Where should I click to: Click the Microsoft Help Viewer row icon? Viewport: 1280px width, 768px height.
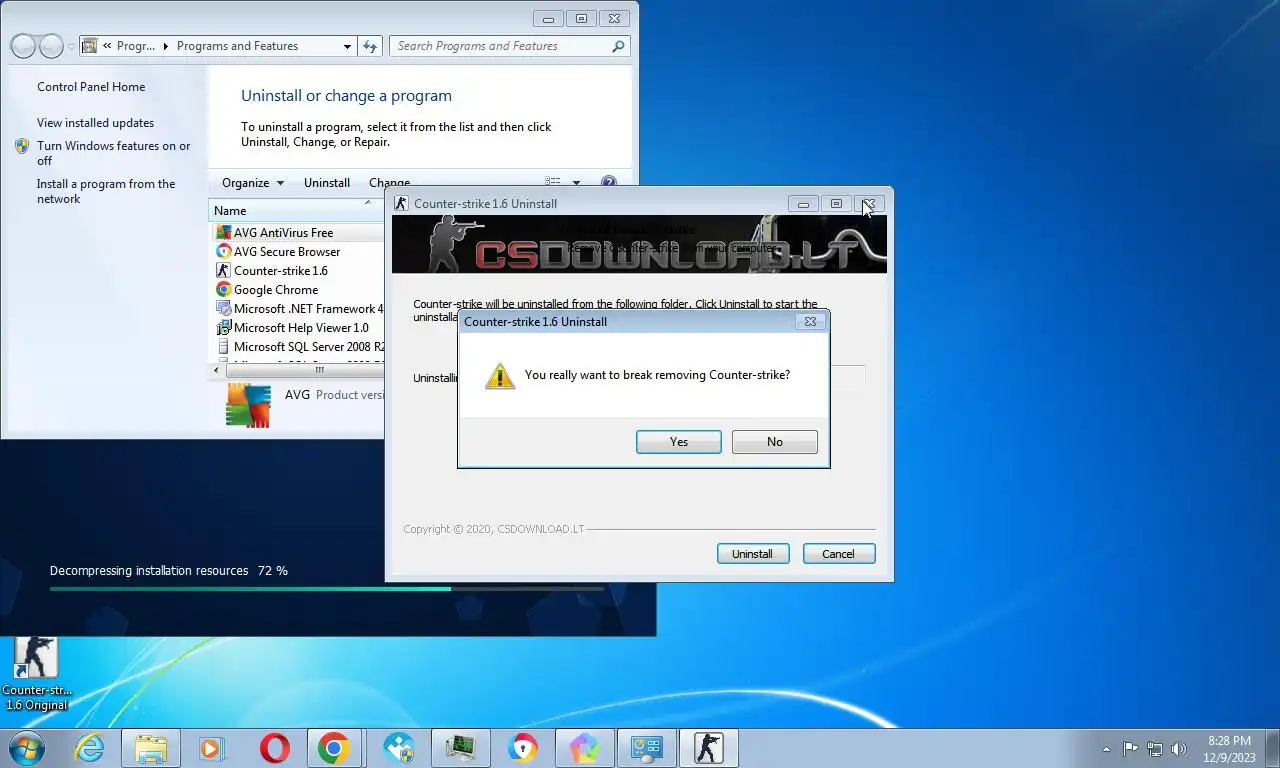coord(223,328)
